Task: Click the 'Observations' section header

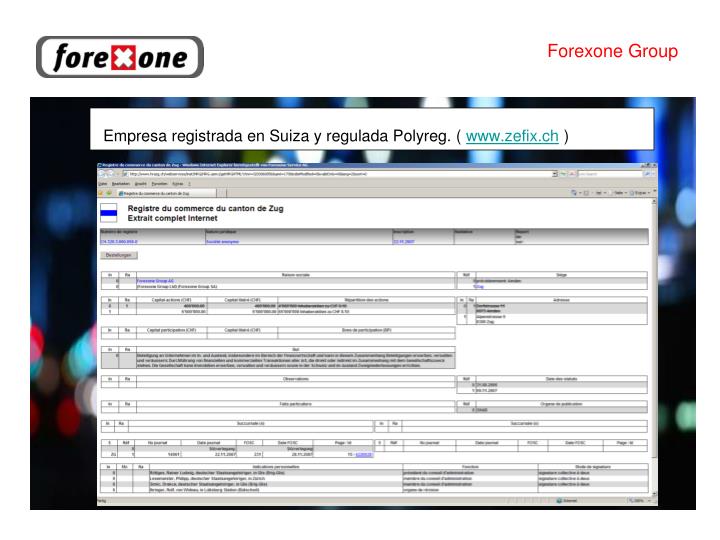Action: point(295,379)
